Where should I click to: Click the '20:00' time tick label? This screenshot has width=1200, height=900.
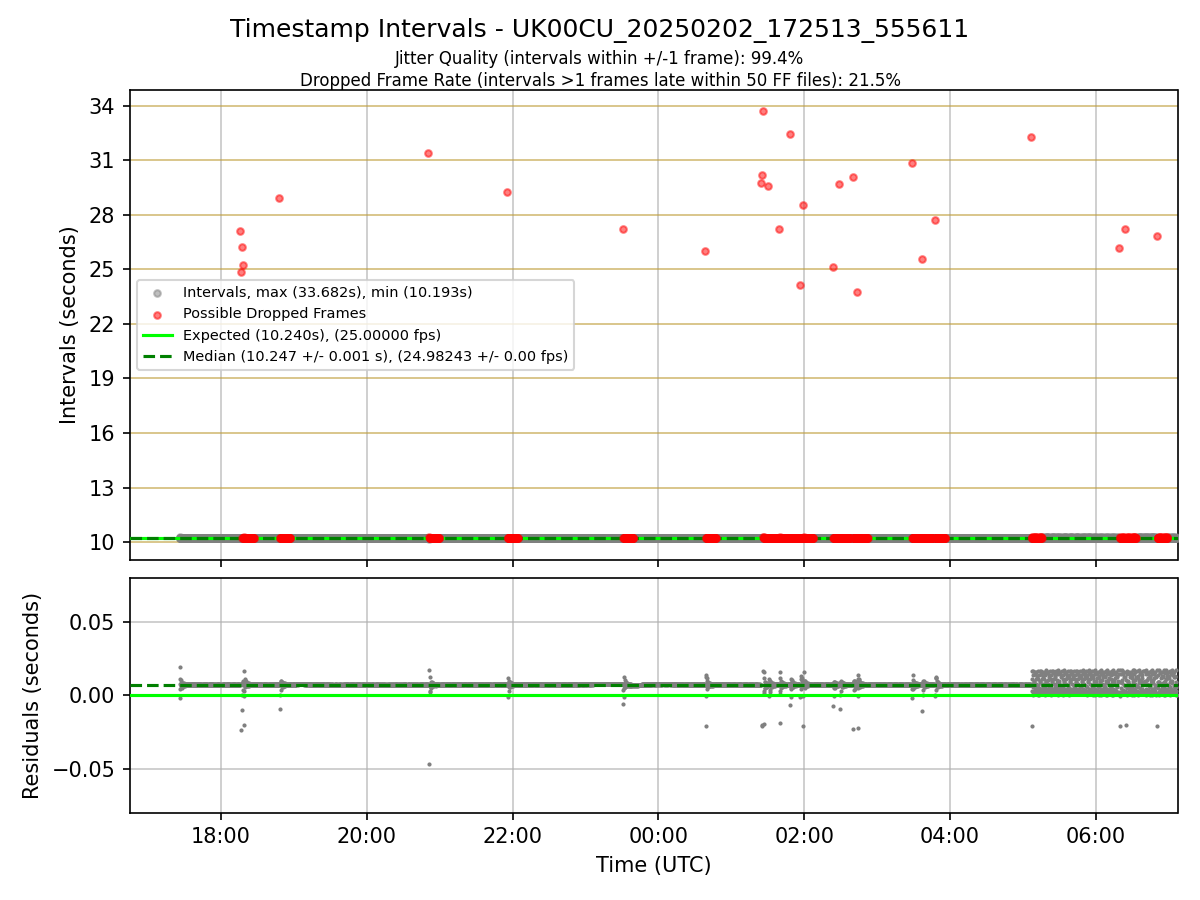pos(367,834)
